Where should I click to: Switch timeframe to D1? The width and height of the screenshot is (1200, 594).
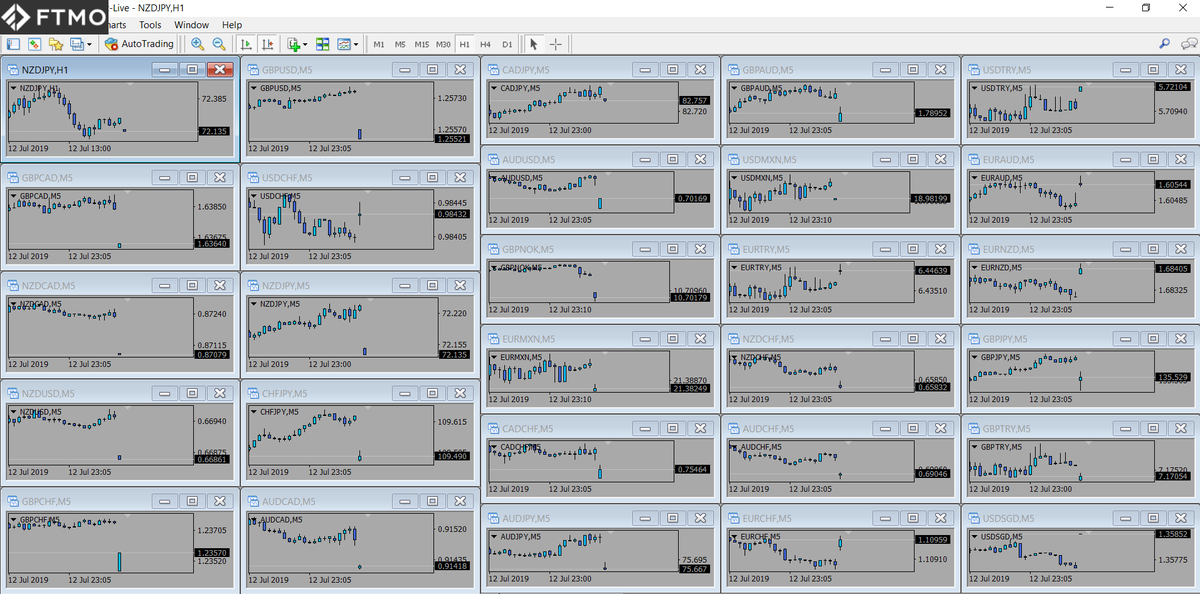[x=507, y=44]
